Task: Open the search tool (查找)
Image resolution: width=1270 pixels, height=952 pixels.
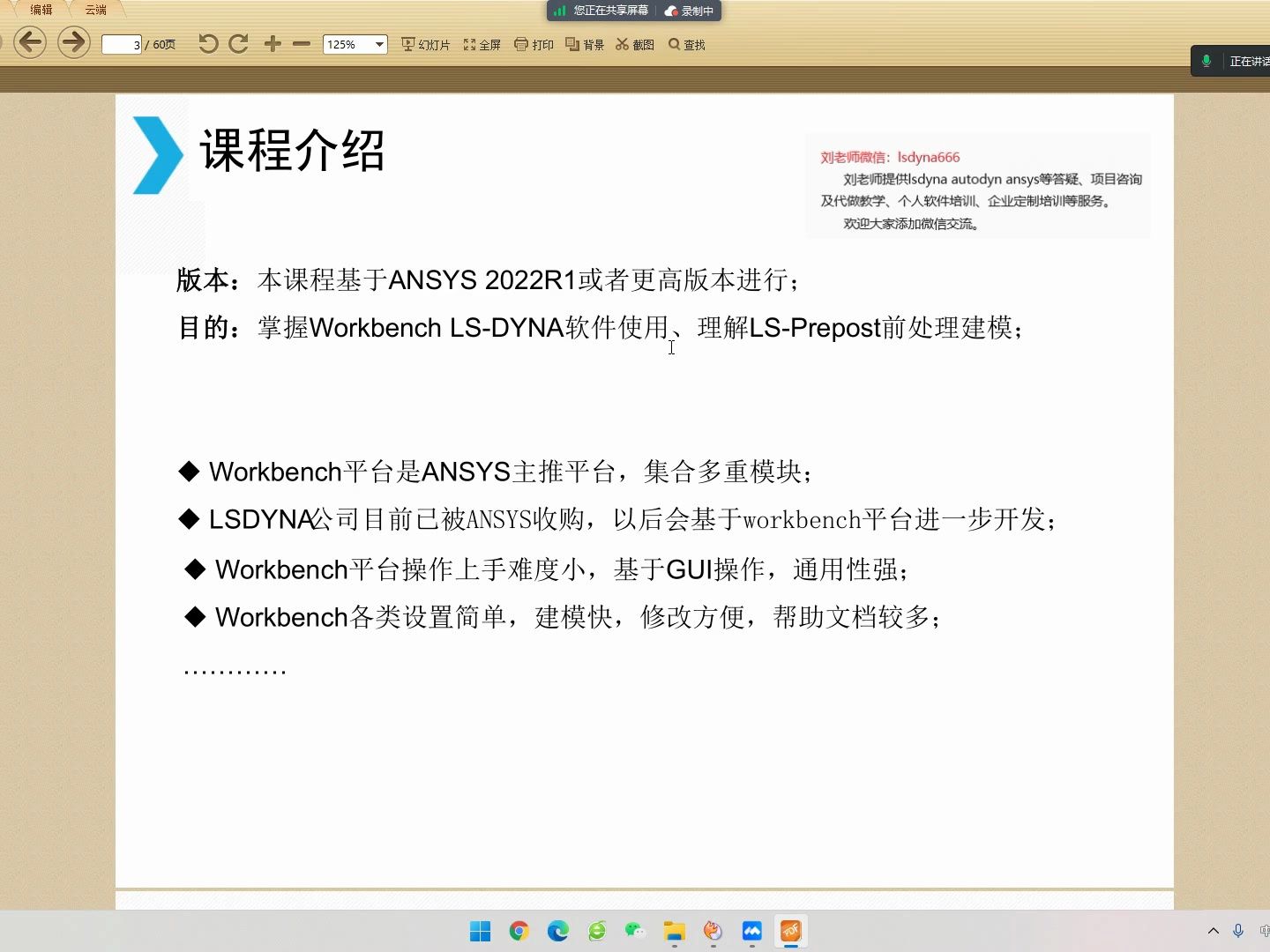Action: click(686, 44)
